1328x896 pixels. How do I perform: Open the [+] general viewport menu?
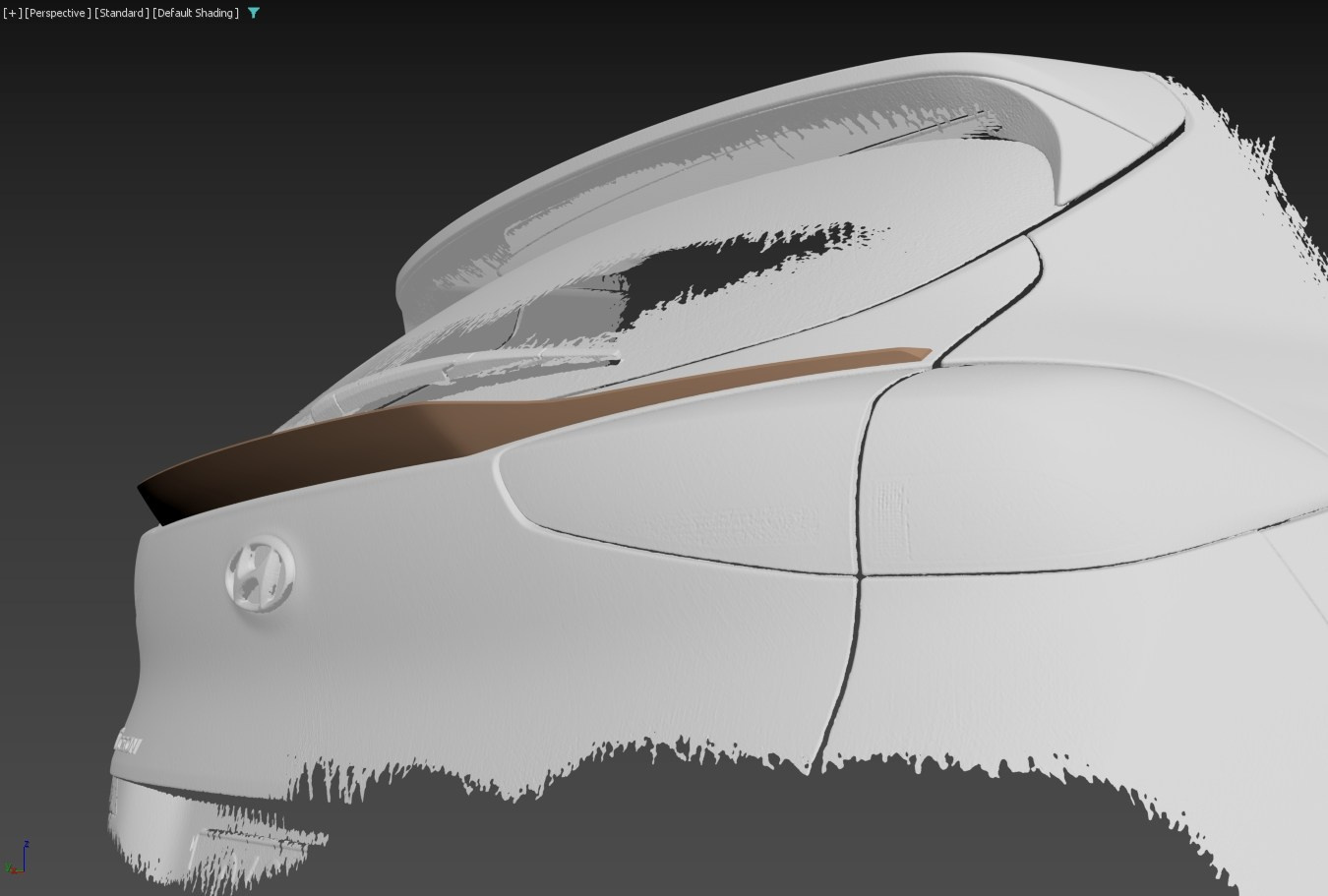tap(12, 13)
